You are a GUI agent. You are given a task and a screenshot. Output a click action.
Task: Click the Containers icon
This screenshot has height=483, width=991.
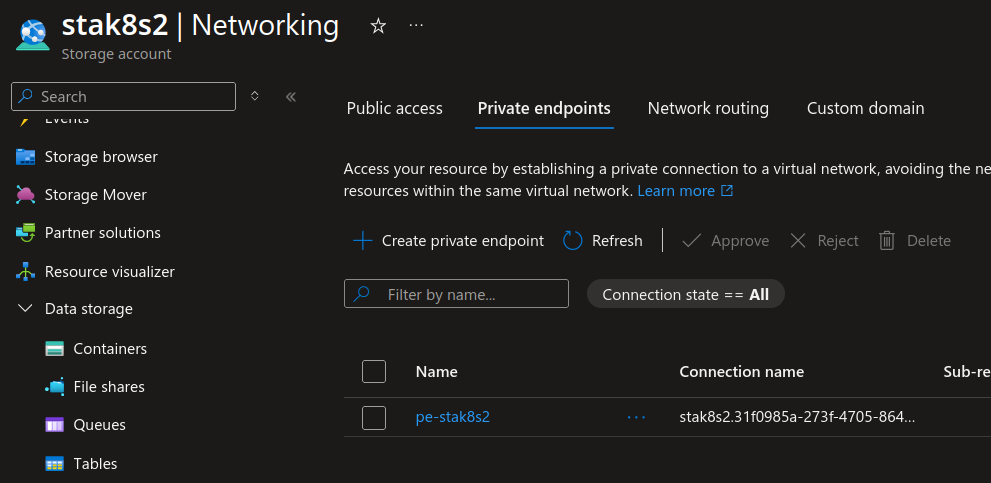coord(55,349)
